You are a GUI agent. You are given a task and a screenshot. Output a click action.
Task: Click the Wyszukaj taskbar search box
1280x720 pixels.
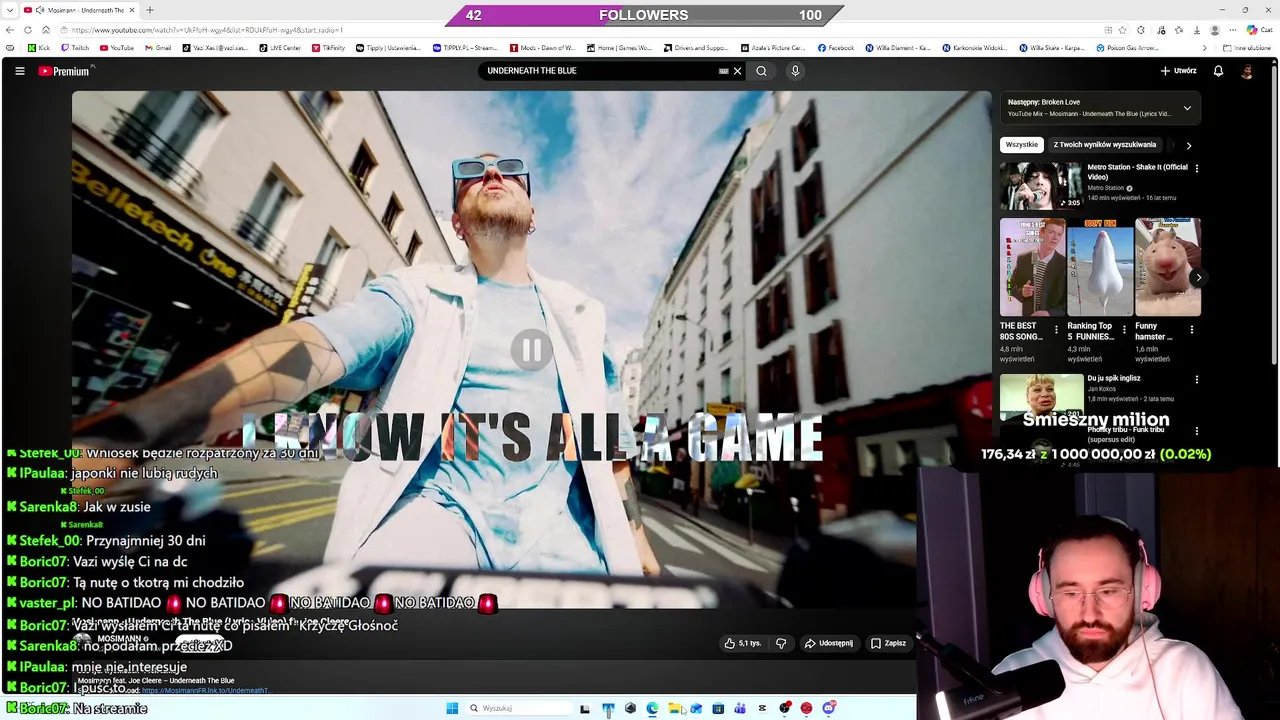(x=518, y=708)
